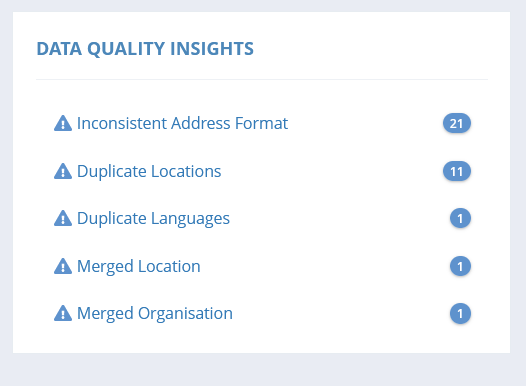Click the divider line below the heading
Viewport: 526px width, 386px height.
(262, 79)
